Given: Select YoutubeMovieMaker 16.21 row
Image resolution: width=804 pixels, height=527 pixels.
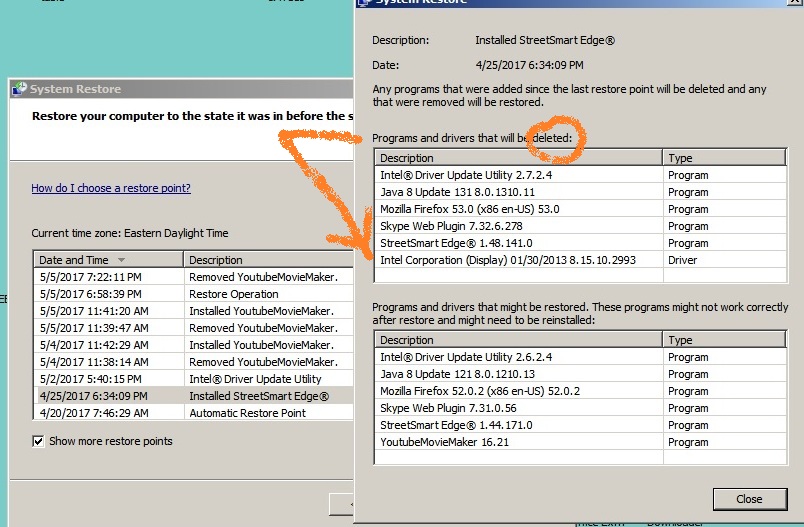Looking at the screenshot, I should coord(580,442).
